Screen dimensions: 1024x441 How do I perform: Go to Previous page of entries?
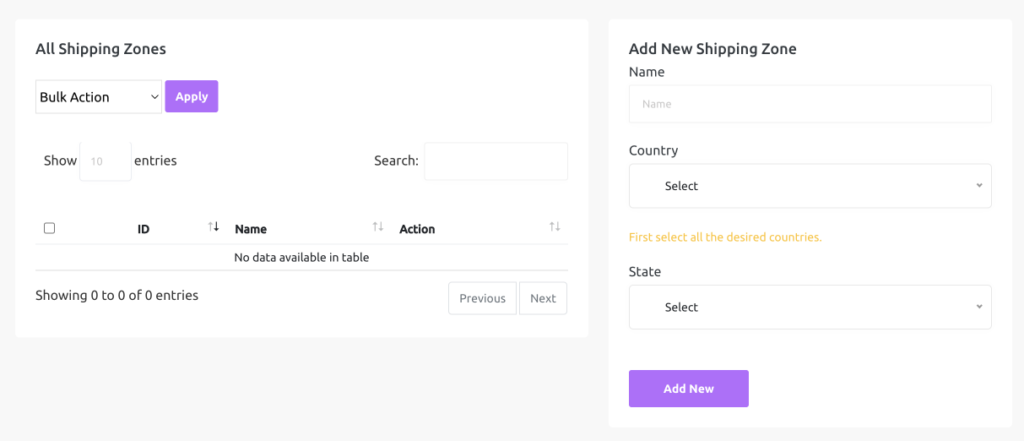click(482, 299)
